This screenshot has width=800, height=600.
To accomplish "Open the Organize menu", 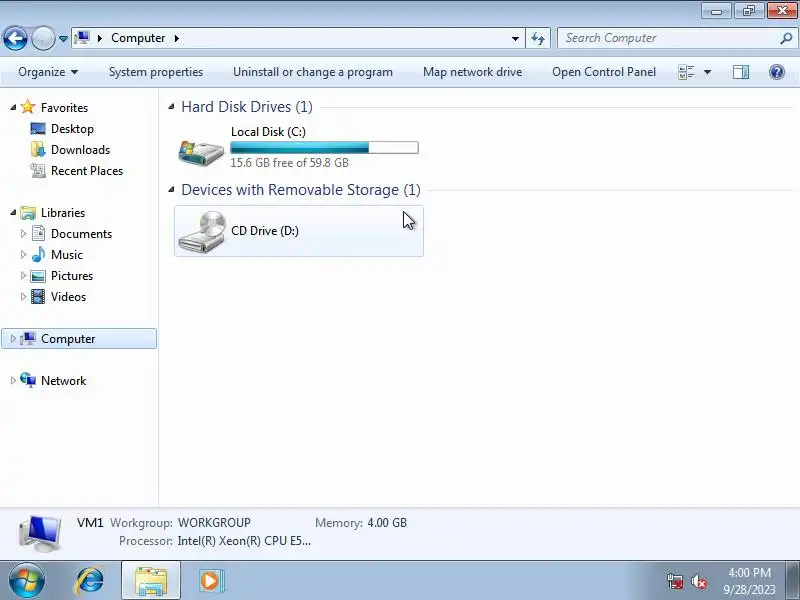I will [x=48, y=72].
